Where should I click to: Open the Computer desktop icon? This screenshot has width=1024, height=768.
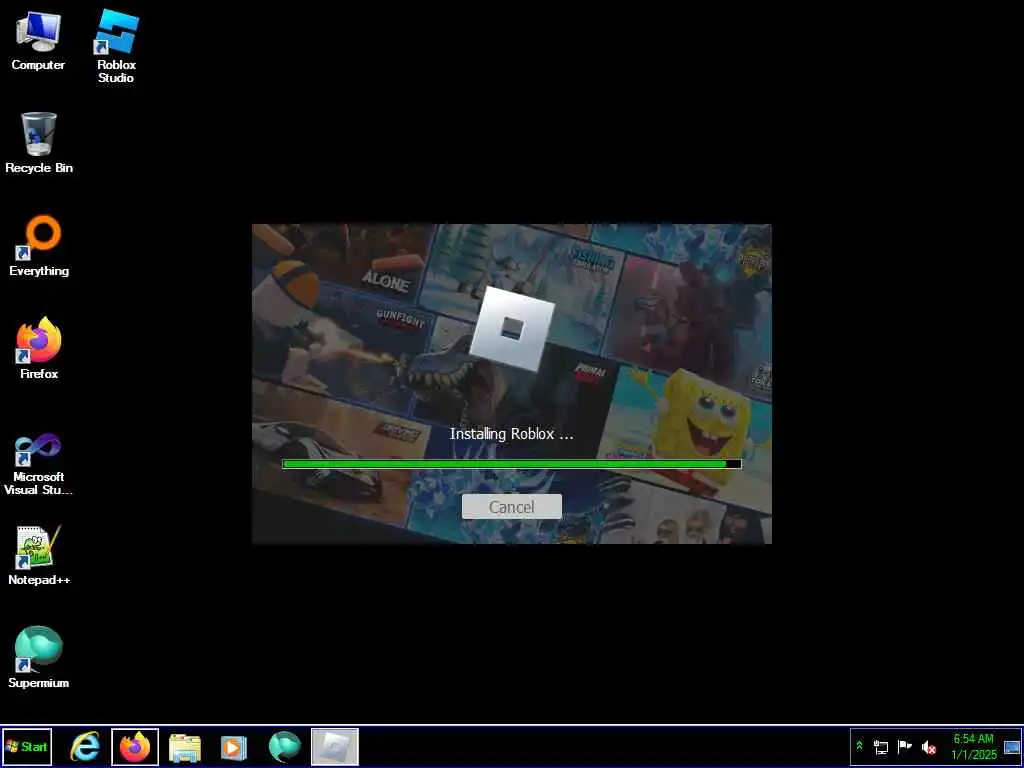tap(38, 40)
